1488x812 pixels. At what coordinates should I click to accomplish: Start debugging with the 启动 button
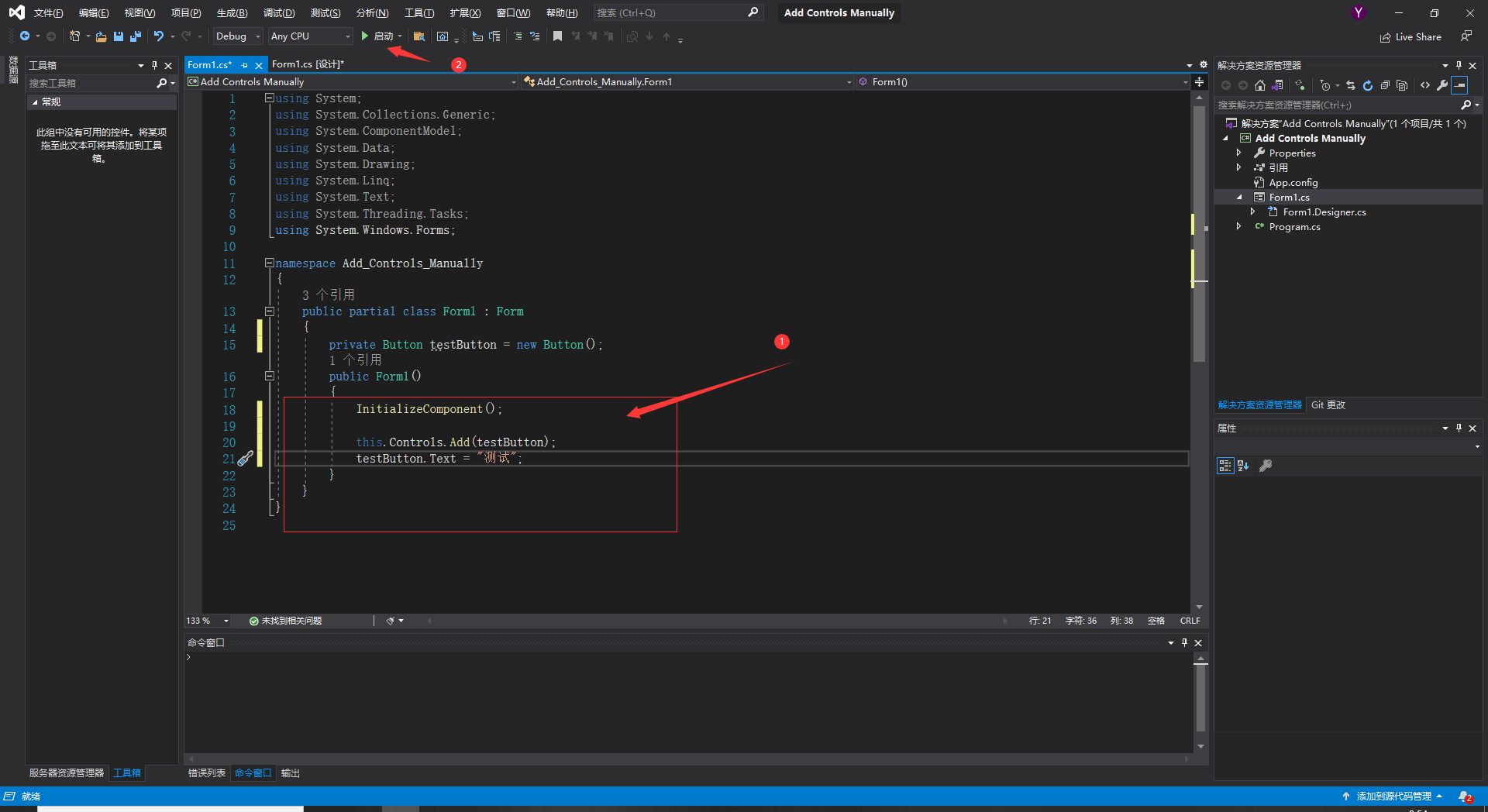click(x=379, y=36)
